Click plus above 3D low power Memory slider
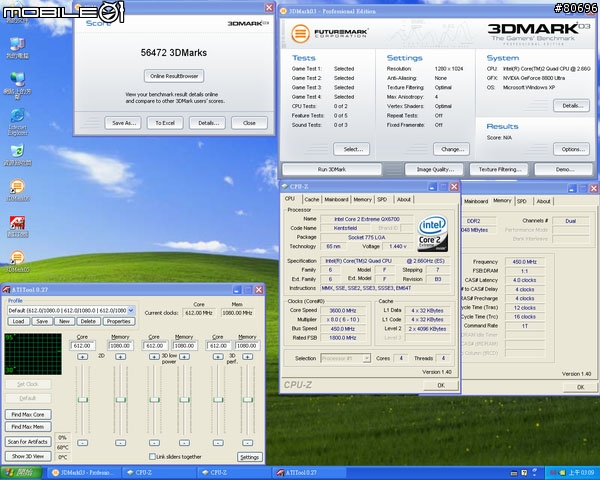This screenshot has width=600, height=480. pyautogui.click(x=184, y=356)
